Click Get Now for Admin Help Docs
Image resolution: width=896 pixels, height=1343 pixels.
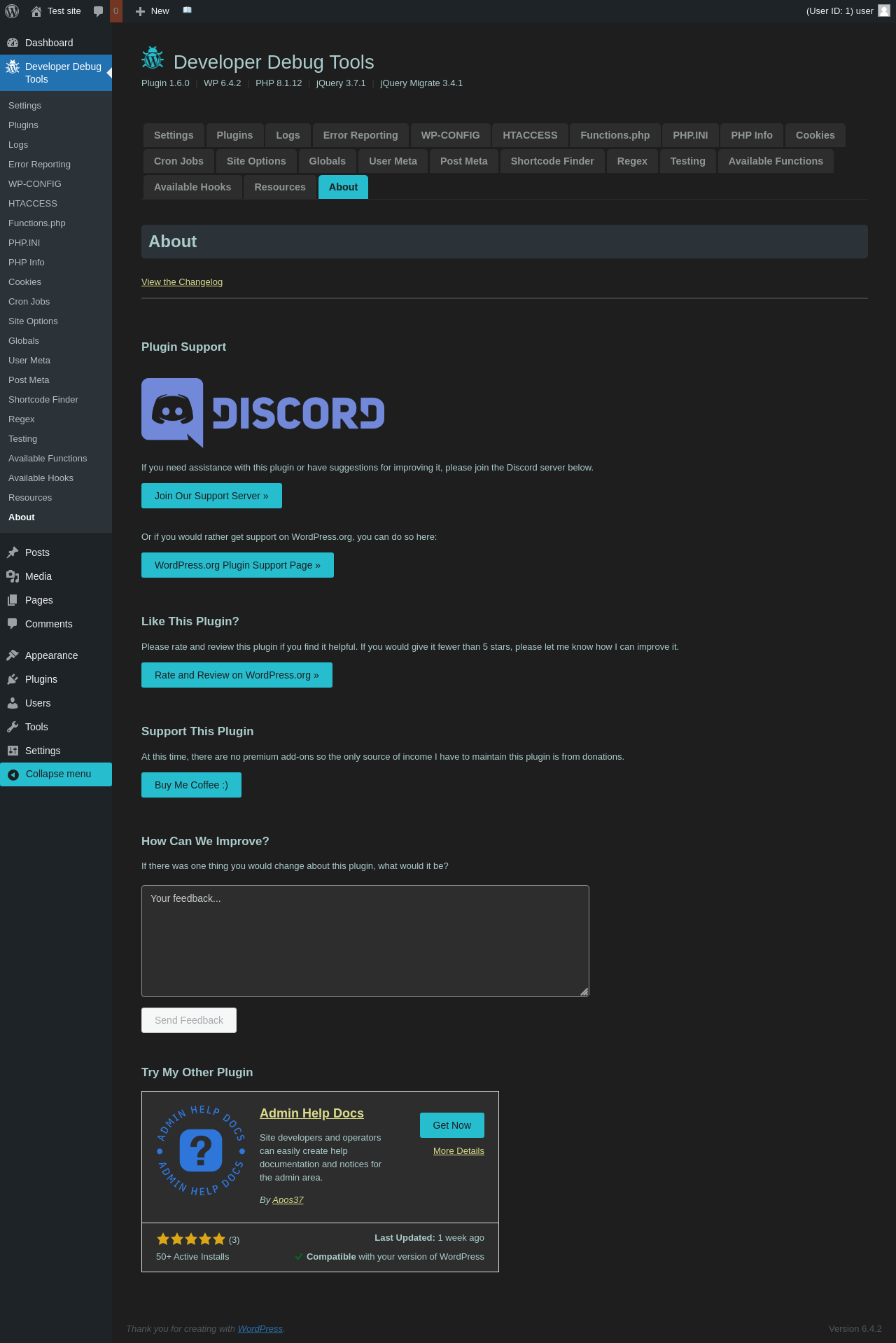point(452,1125)
